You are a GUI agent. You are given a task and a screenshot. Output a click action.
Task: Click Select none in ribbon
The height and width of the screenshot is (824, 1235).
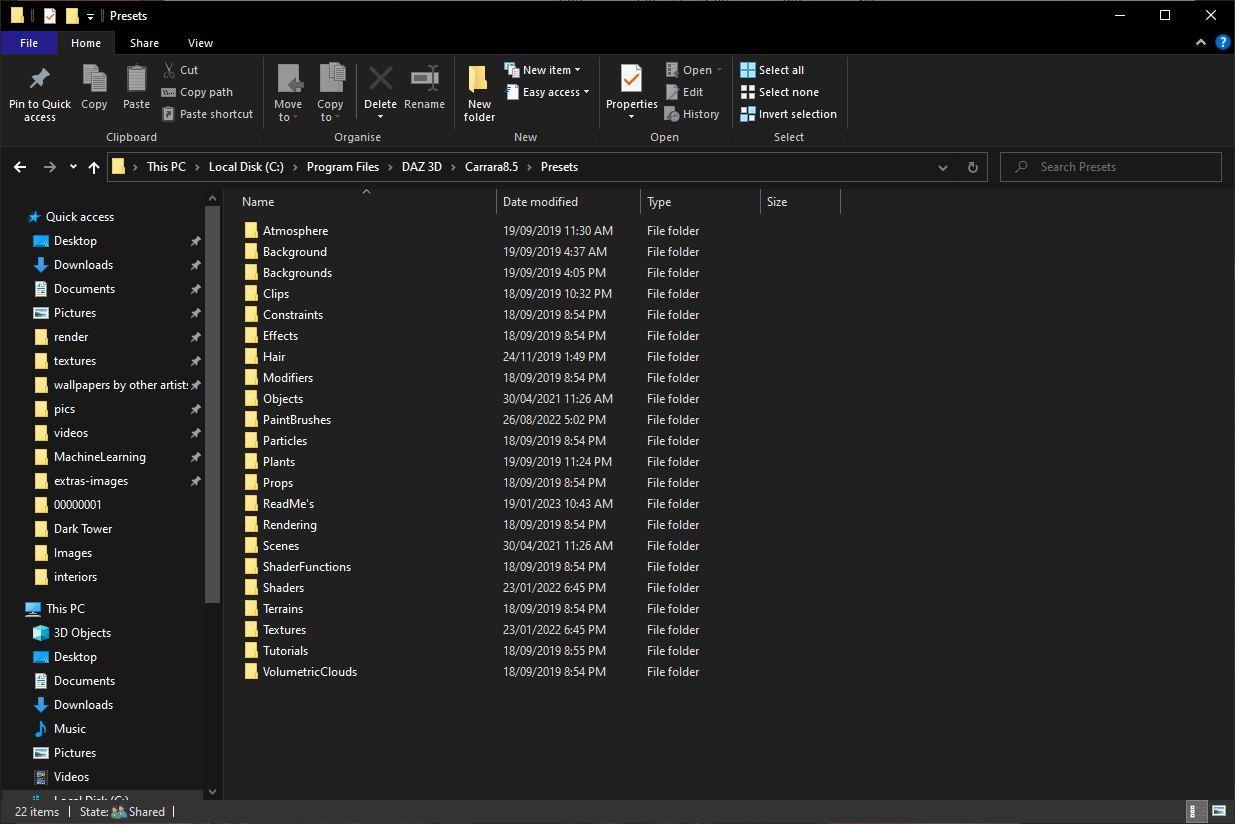pos(779,92)
